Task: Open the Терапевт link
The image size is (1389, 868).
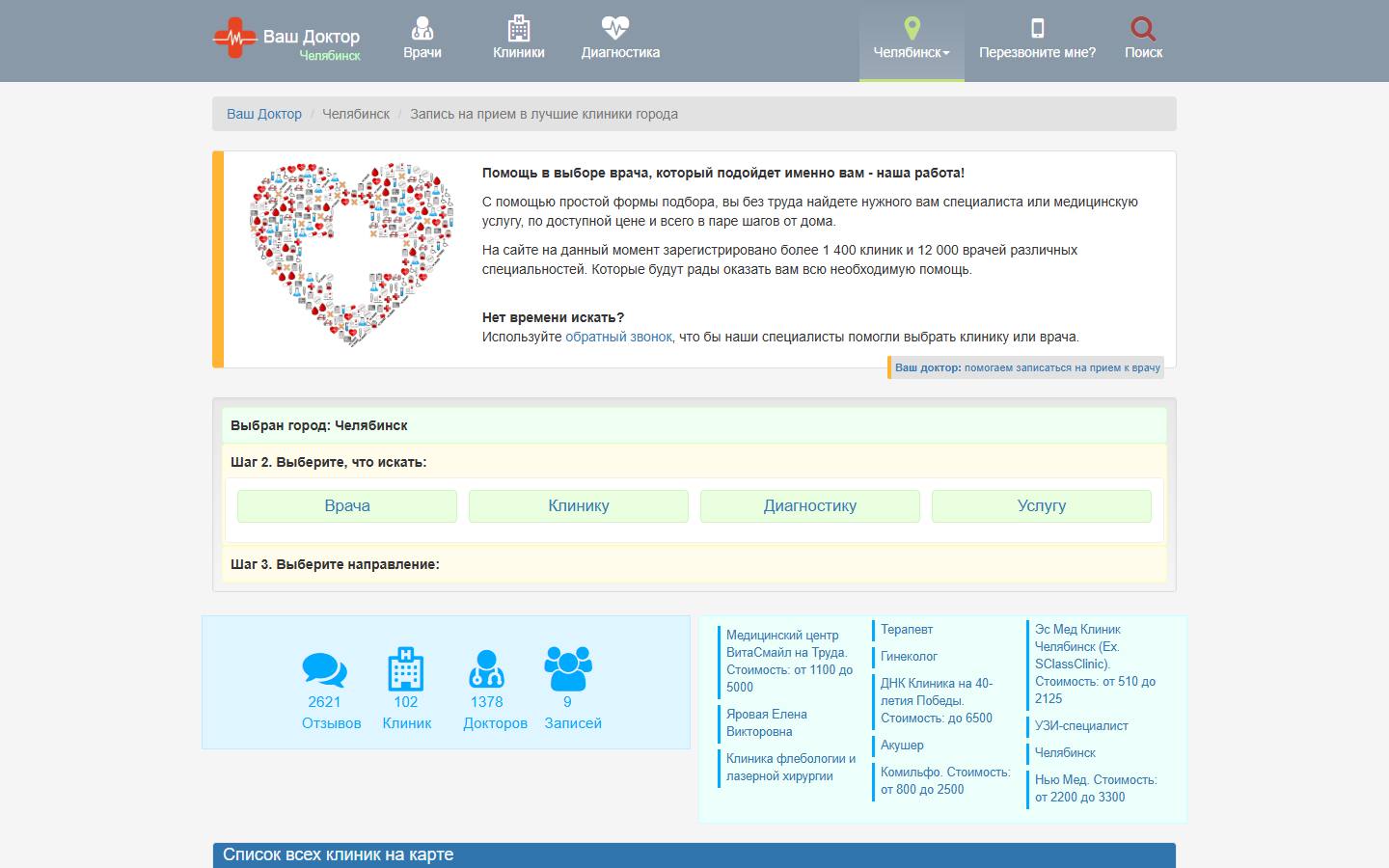Action: click(907, 629)
